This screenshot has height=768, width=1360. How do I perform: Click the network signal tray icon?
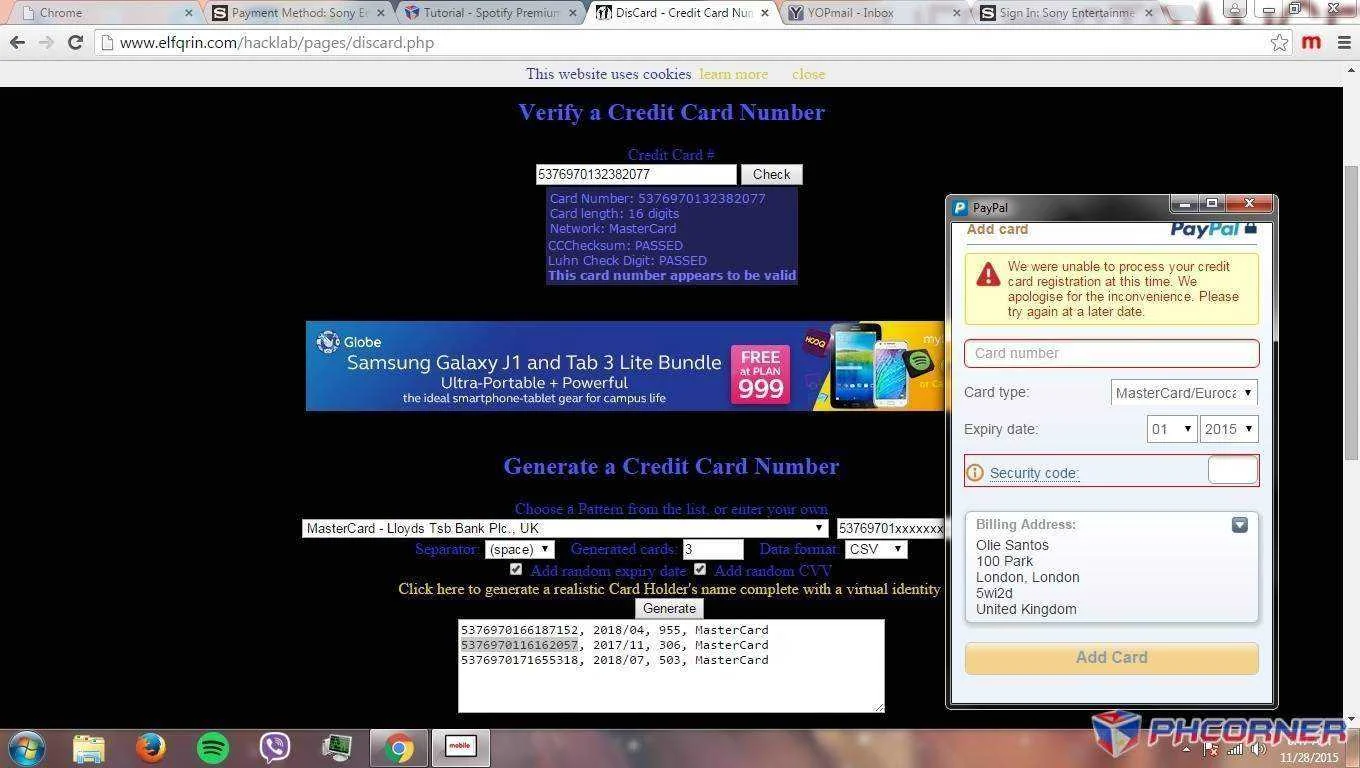pyautogui.click(x=1235, y=749)
